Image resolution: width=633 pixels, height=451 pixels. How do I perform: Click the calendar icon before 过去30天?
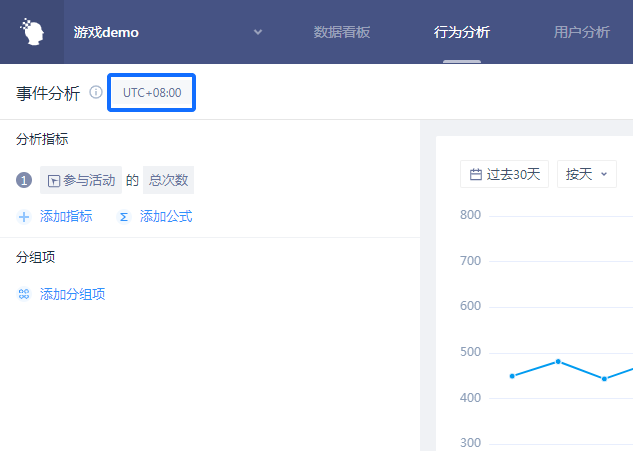coord(476,175)
